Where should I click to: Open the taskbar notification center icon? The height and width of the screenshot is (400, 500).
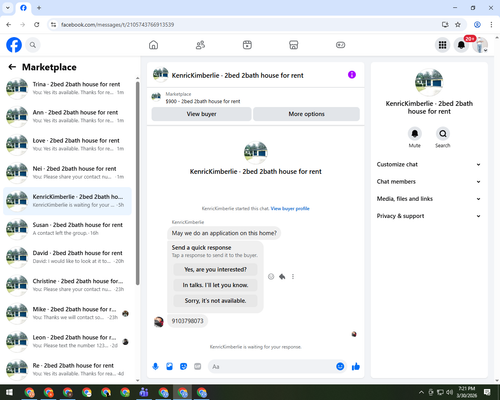(487, 392)
